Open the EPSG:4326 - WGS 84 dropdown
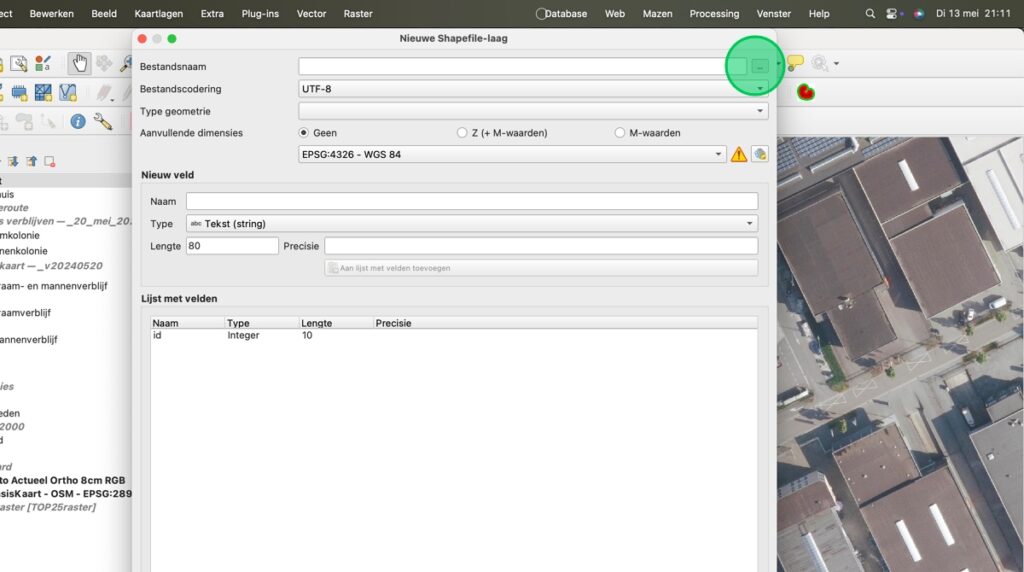This screenshot has width=1024, height=572. click(x=513, y=154)
